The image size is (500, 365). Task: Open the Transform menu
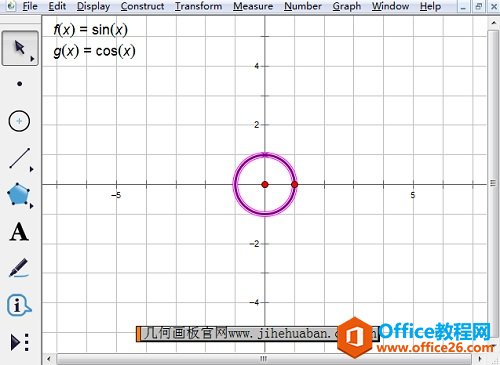tap(198, 6)
